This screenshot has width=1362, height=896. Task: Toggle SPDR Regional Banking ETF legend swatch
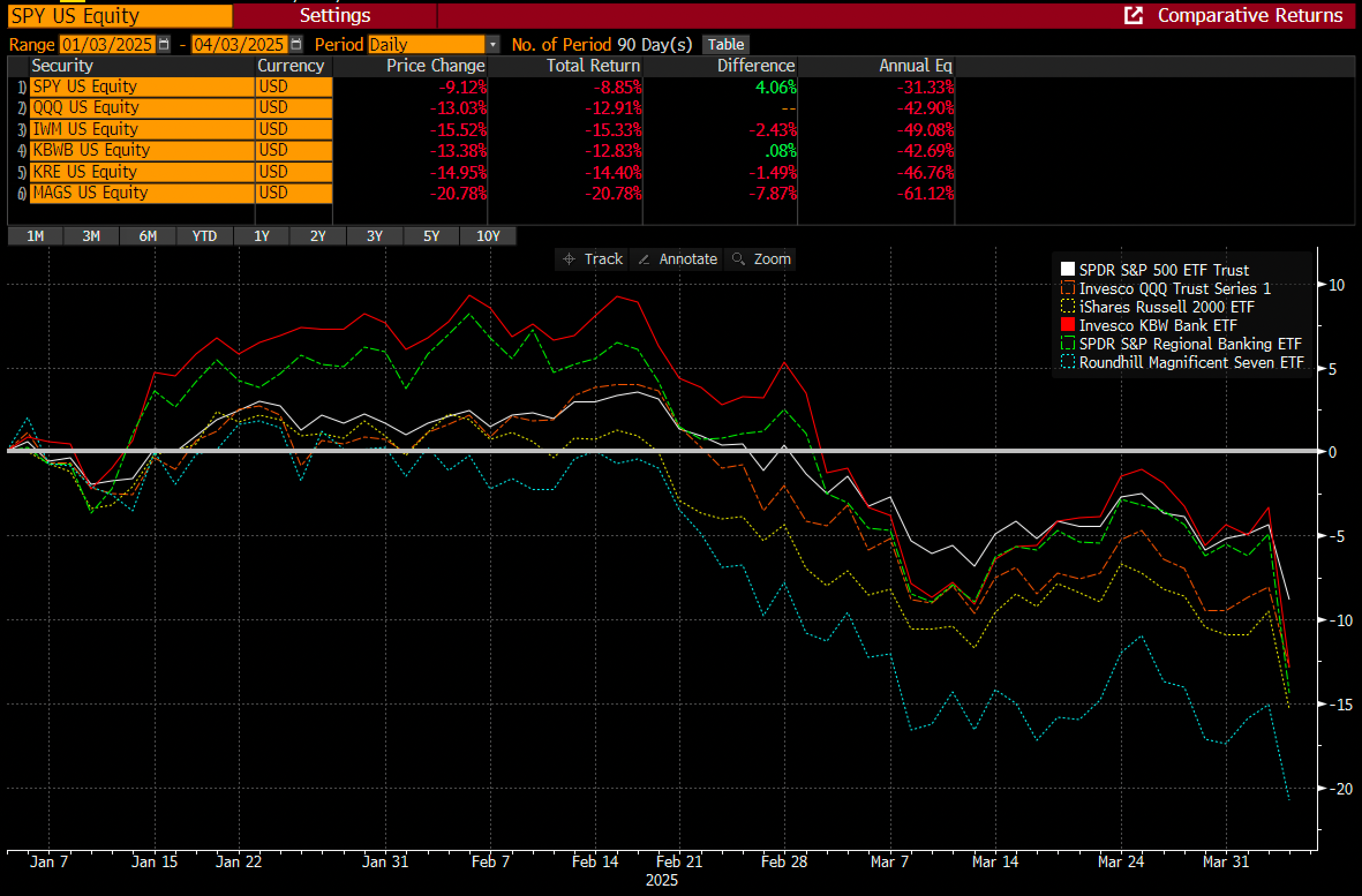[x=1067, y=343]
